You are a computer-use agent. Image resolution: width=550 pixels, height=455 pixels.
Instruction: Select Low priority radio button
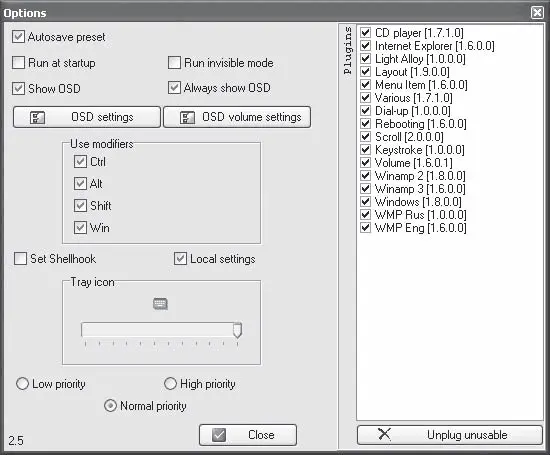22,384
